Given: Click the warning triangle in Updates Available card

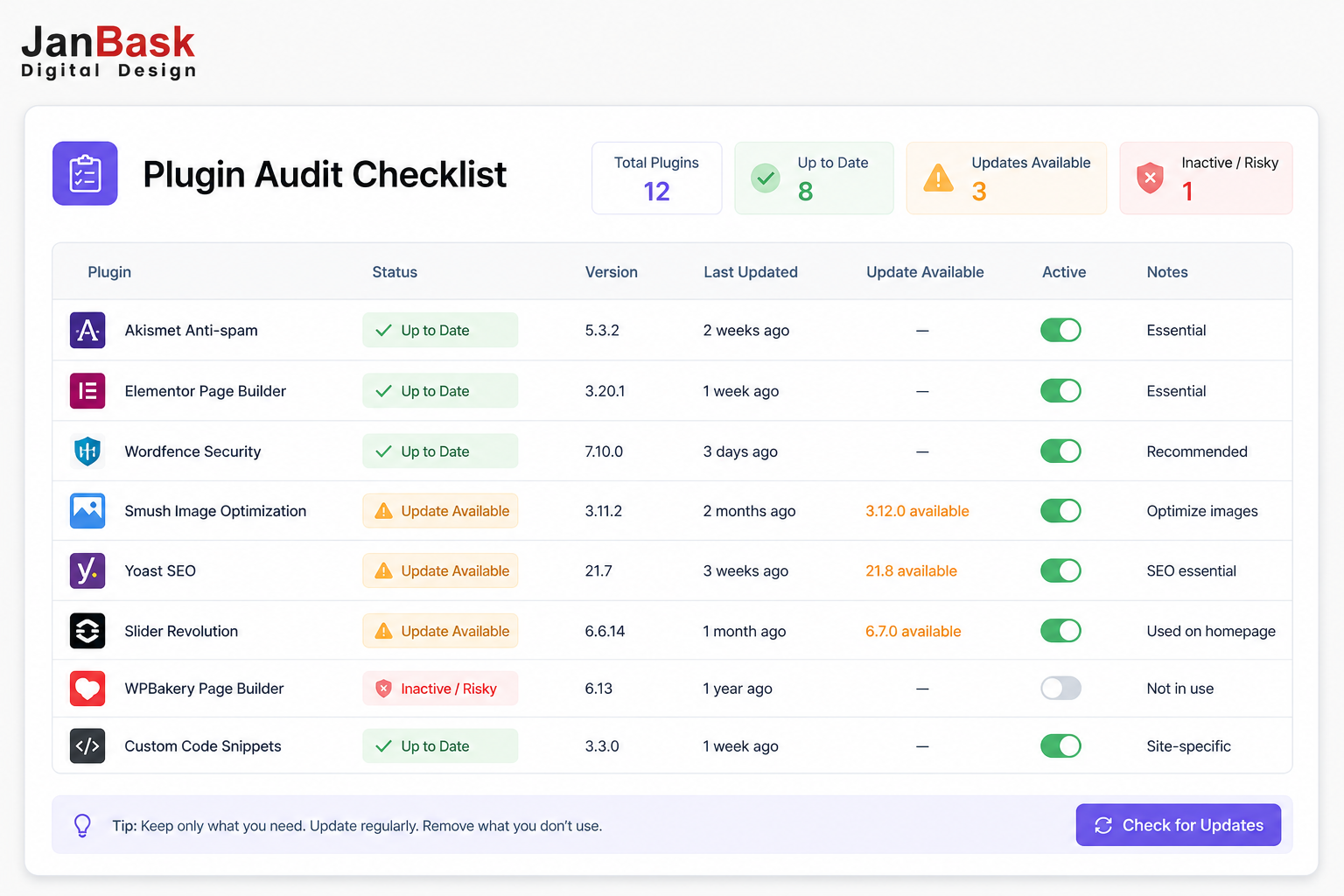Looking at the screenshot, I should pyautogui.click(x=939, y=178).
